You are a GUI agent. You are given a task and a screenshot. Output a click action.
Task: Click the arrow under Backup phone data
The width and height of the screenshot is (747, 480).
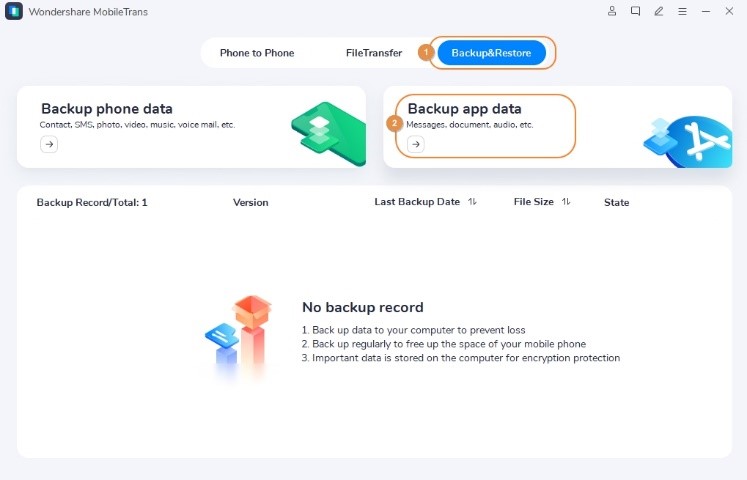coord(49,144)
